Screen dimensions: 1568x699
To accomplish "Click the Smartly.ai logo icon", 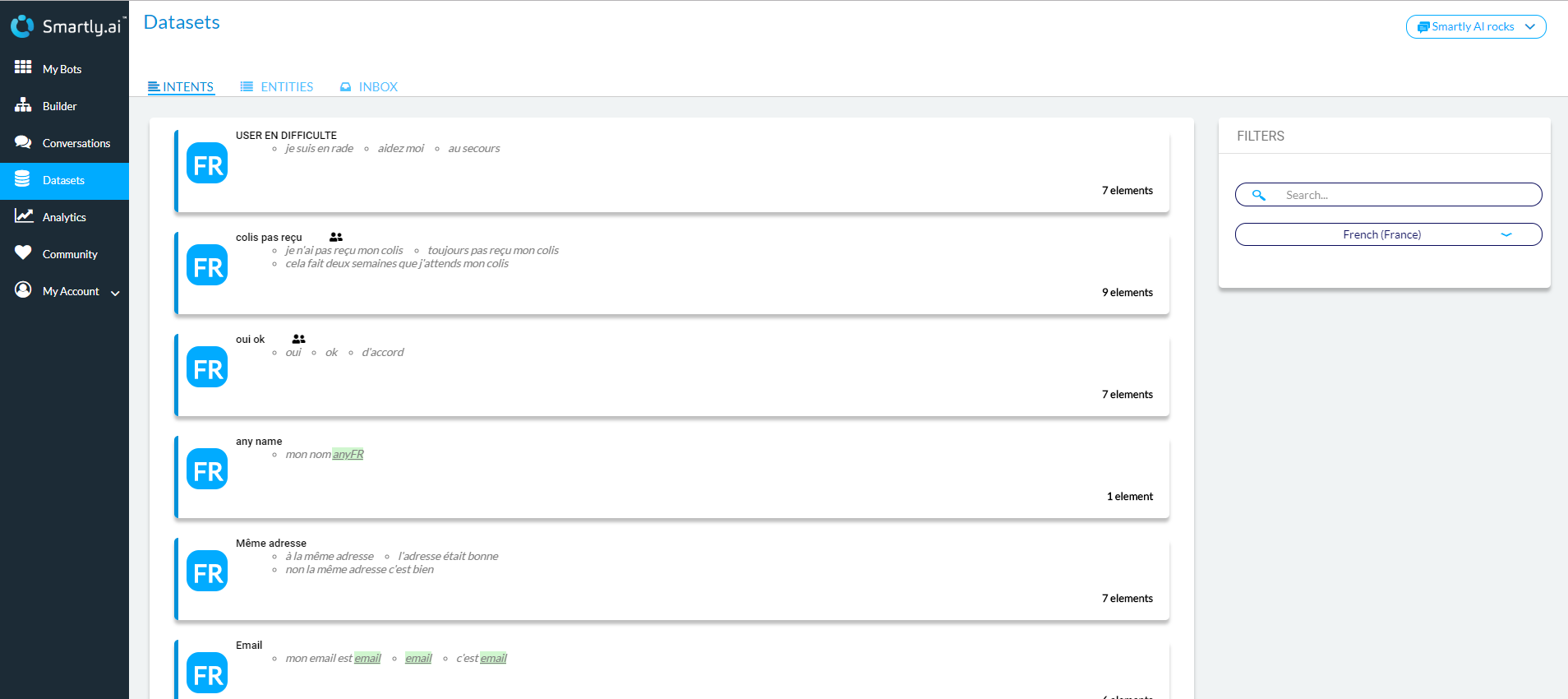I will click(22, 26).
